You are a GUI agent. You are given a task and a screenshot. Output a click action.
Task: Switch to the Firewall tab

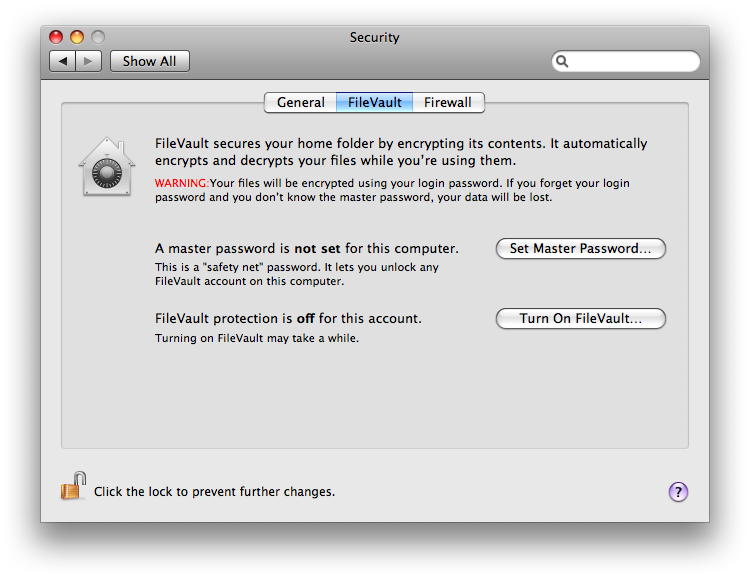click(448, 102)
